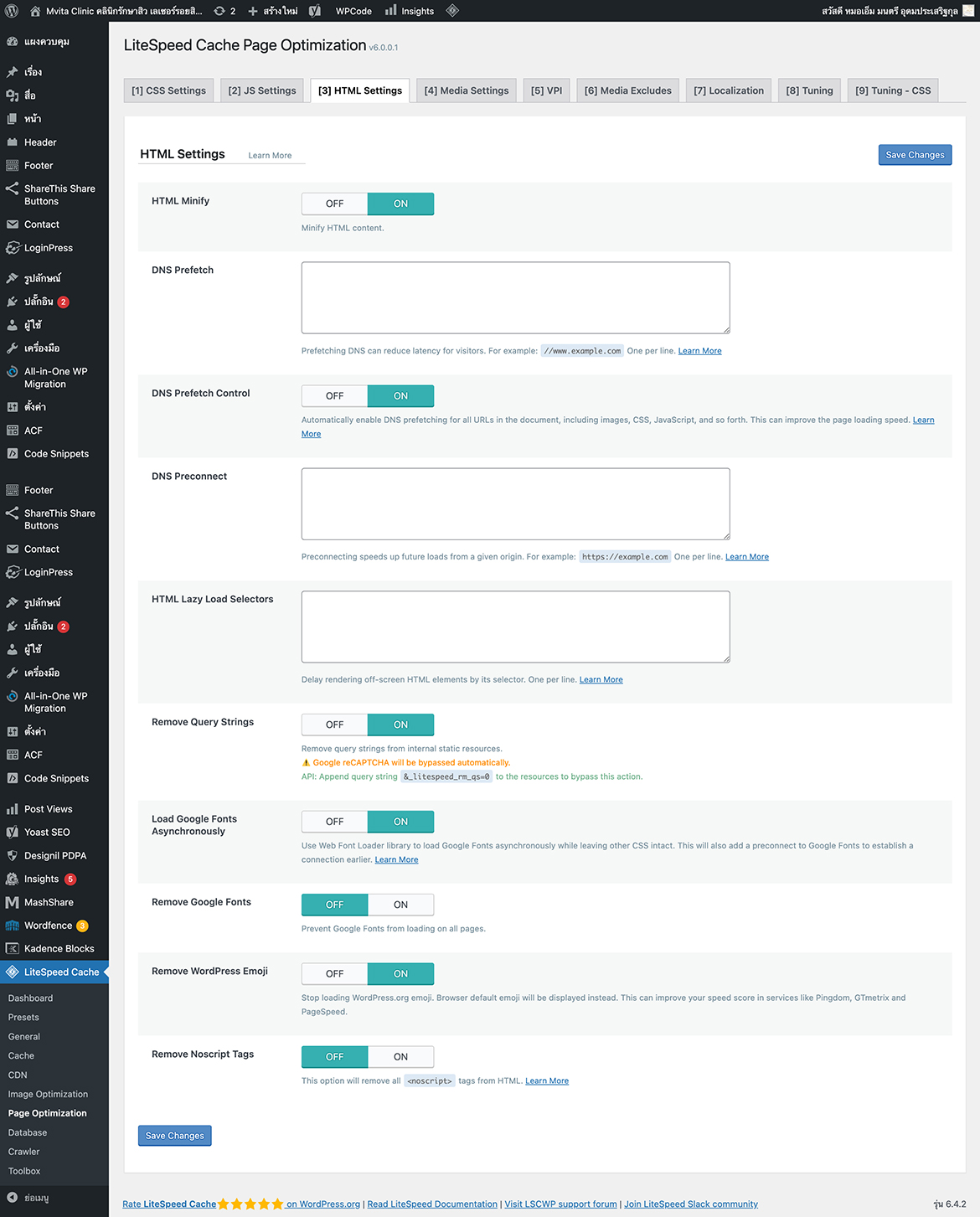The height and width of the screenshot is (1217, 980).
Task: Open Database in LiteSpeed submenu
Action: click(x=28, y=1133)
